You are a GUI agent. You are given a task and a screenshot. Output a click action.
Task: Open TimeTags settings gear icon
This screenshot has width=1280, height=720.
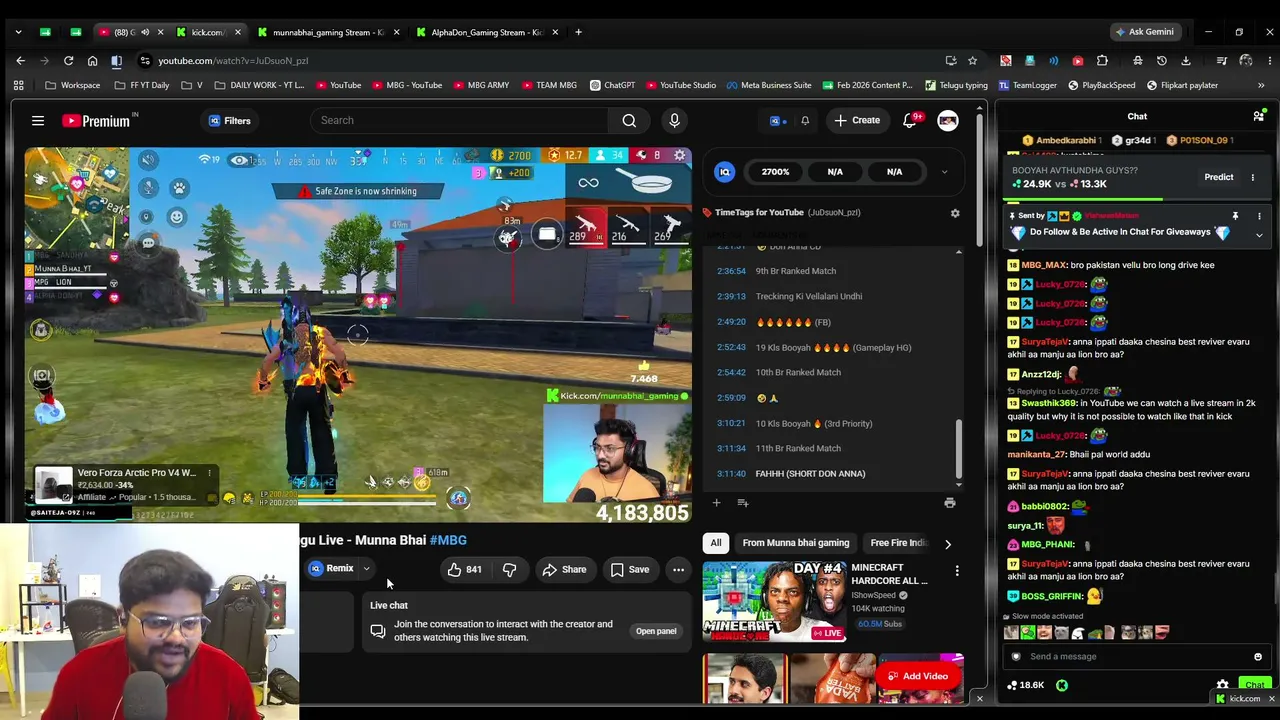[955, 213]
